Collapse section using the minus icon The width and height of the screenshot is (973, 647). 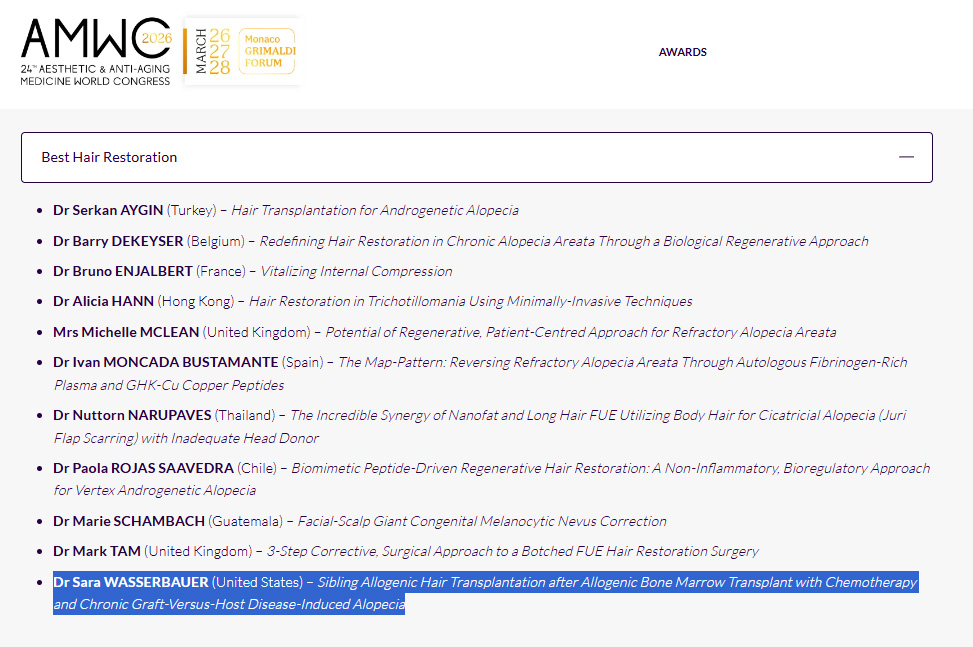click(x=906, y=157)
